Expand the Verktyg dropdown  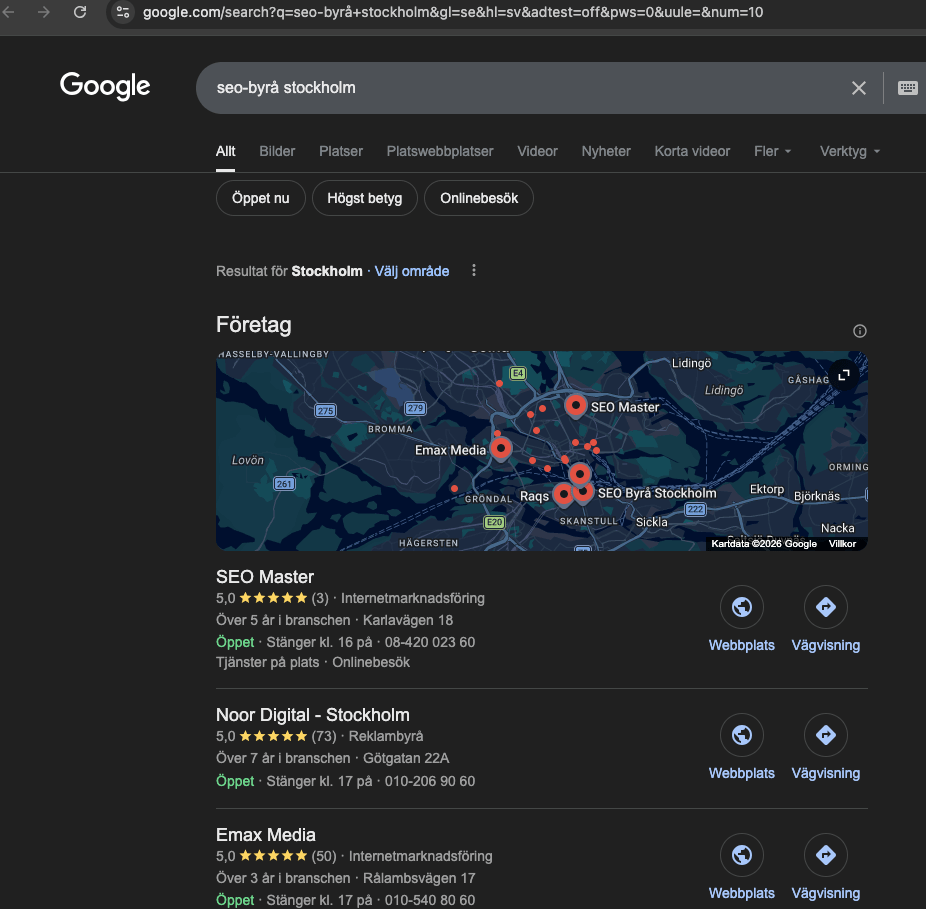coord(850,151)
